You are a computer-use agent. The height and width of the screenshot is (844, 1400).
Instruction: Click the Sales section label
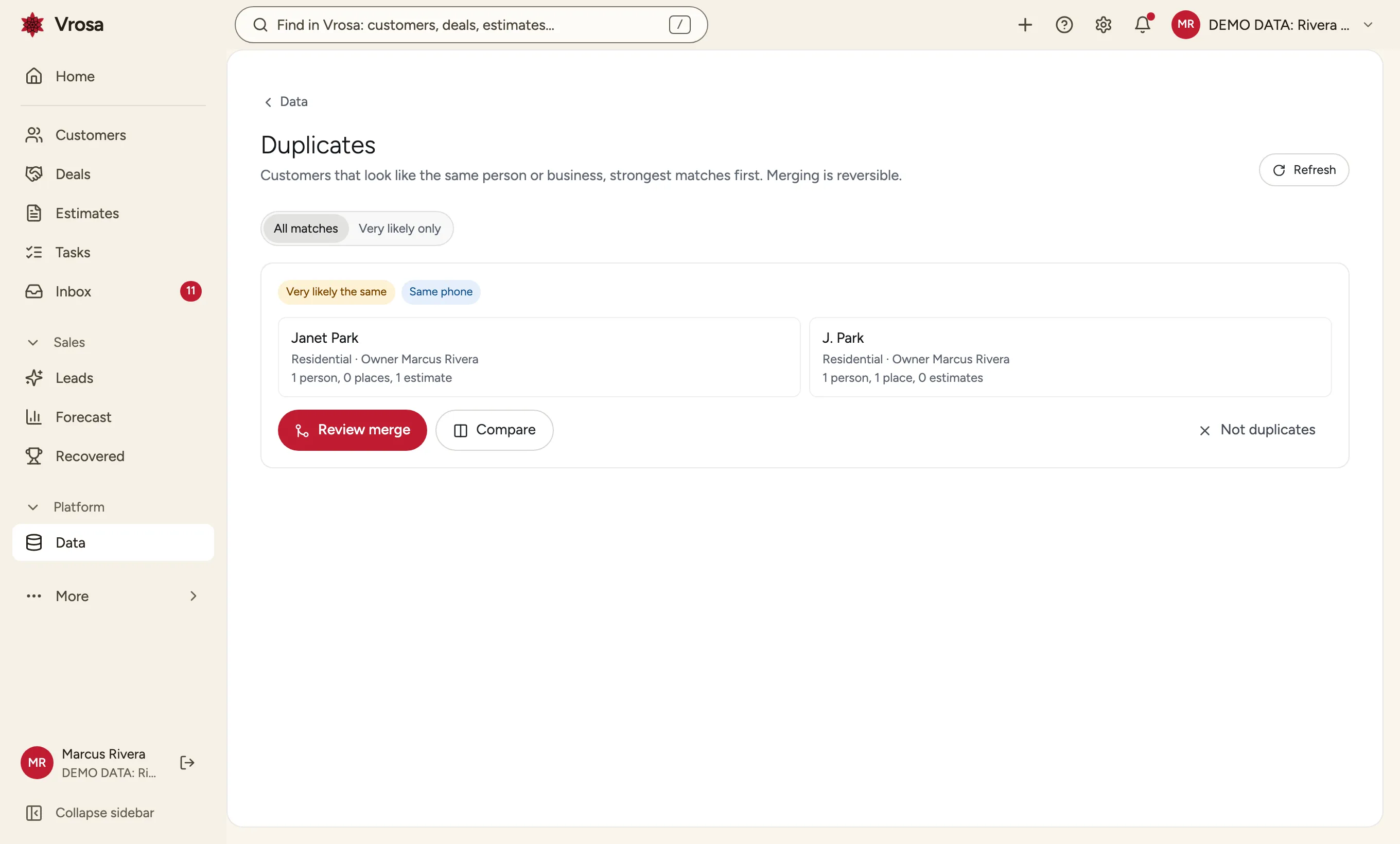(x=69, y=342)
